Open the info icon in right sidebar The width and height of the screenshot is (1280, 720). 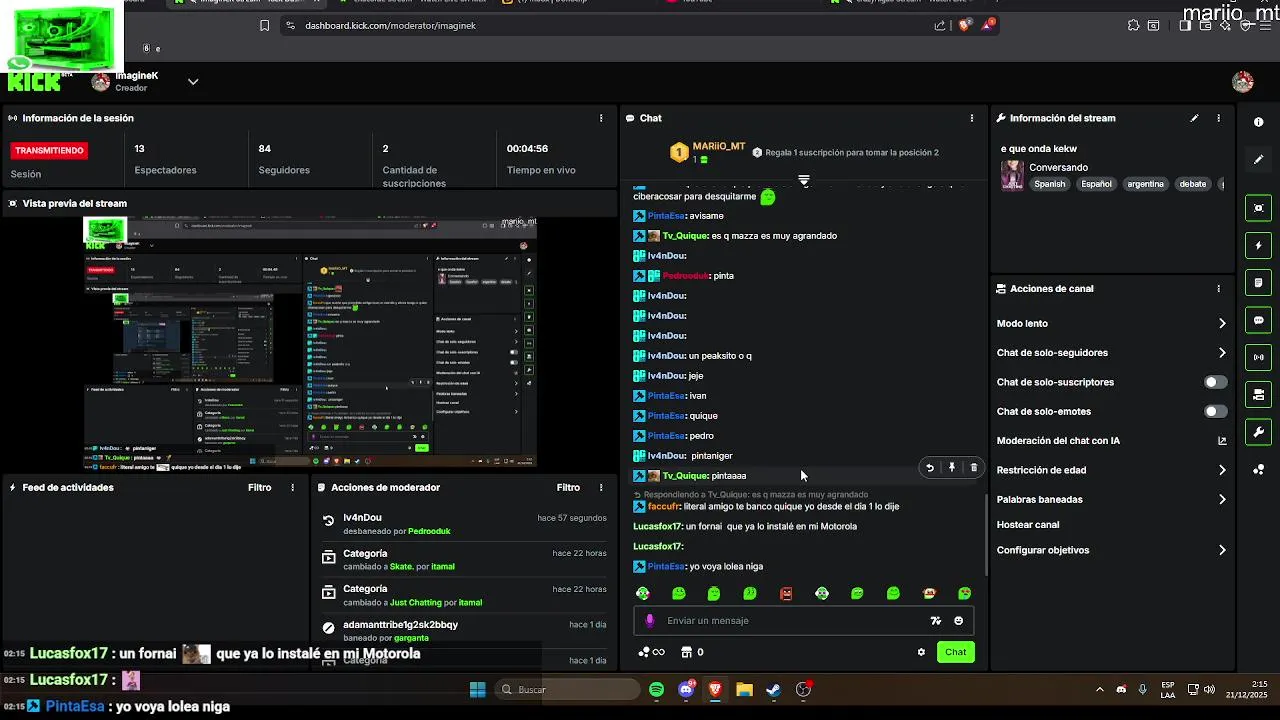1258,122
